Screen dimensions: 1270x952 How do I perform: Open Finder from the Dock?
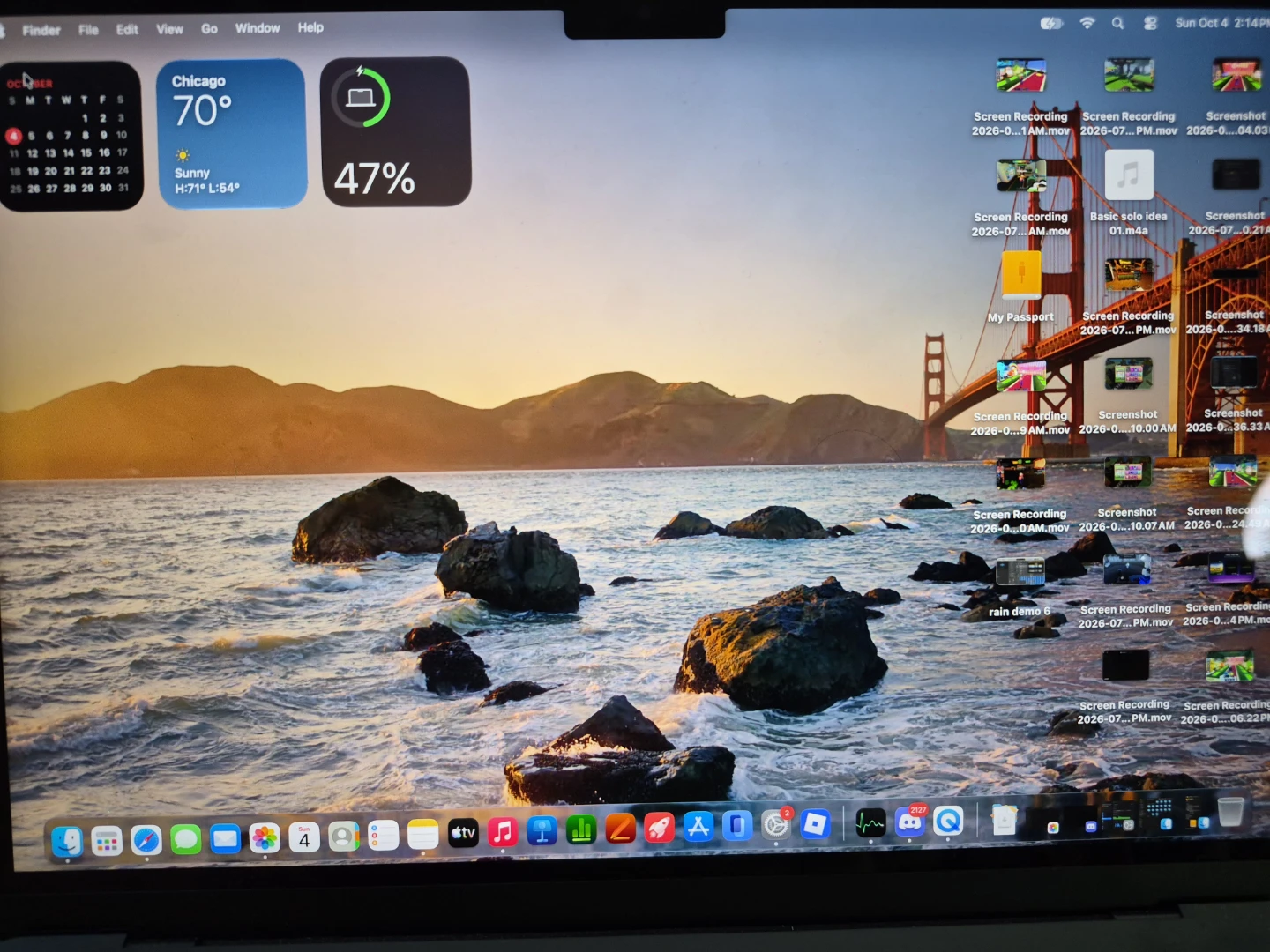(67, 841)
